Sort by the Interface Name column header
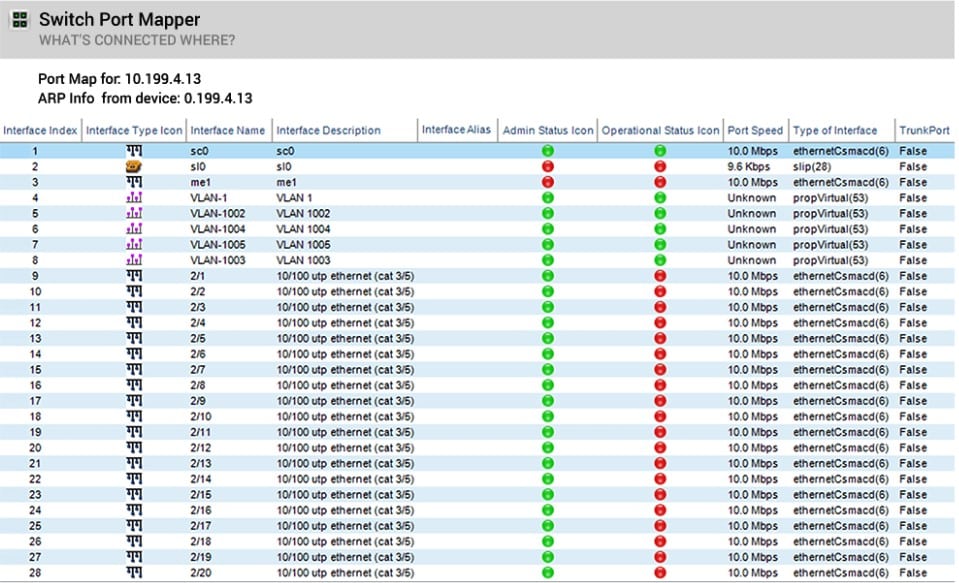 [228, 130]
